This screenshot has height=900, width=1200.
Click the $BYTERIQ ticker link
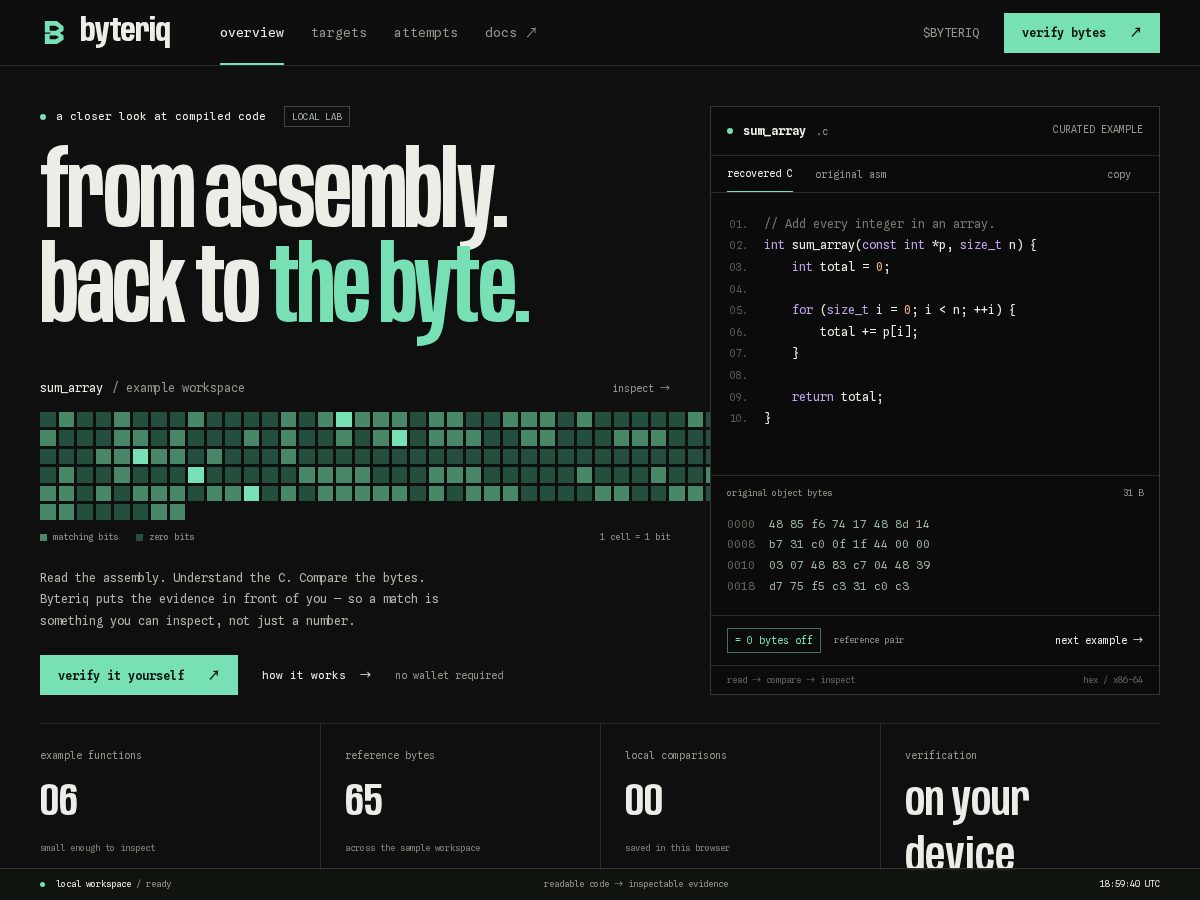(951, 33)
